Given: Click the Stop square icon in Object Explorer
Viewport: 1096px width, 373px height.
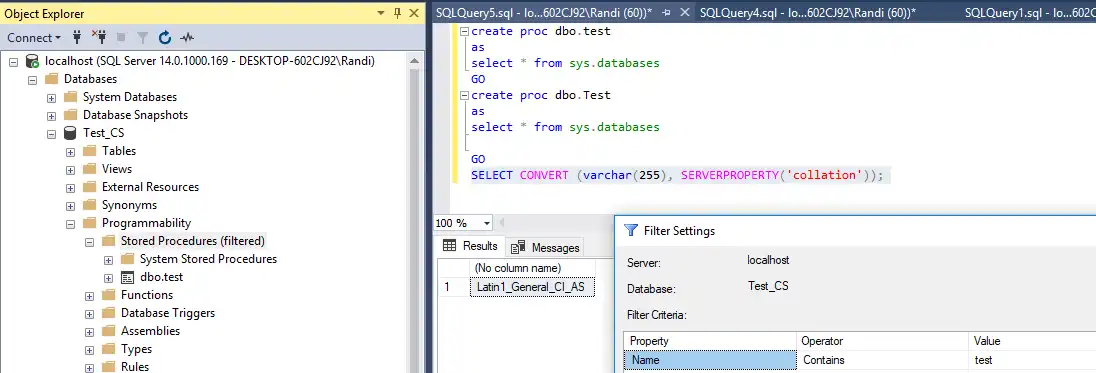Looking at the screenshot, I should point(121,38).
